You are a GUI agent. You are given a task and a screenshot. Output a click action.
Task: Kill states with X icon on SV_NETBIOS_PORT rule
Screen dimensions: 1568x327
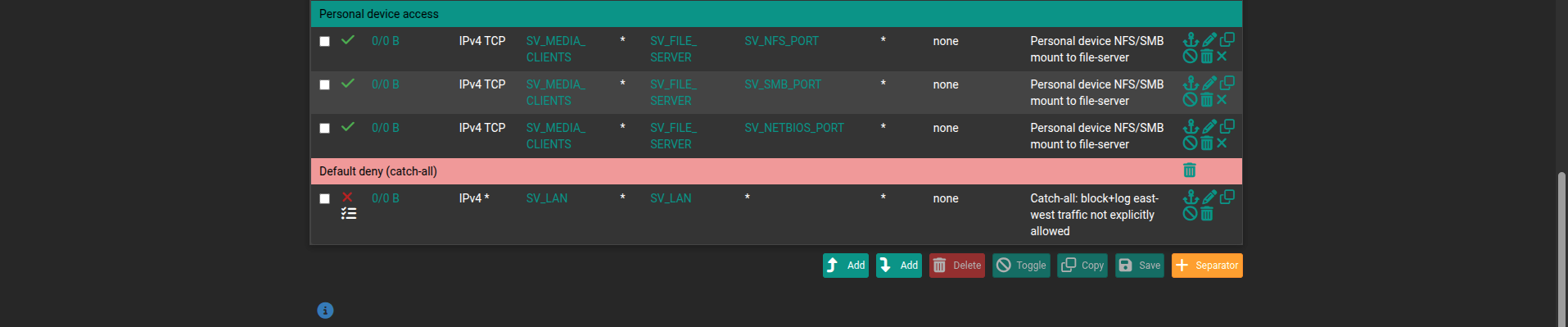[1222, 143]
